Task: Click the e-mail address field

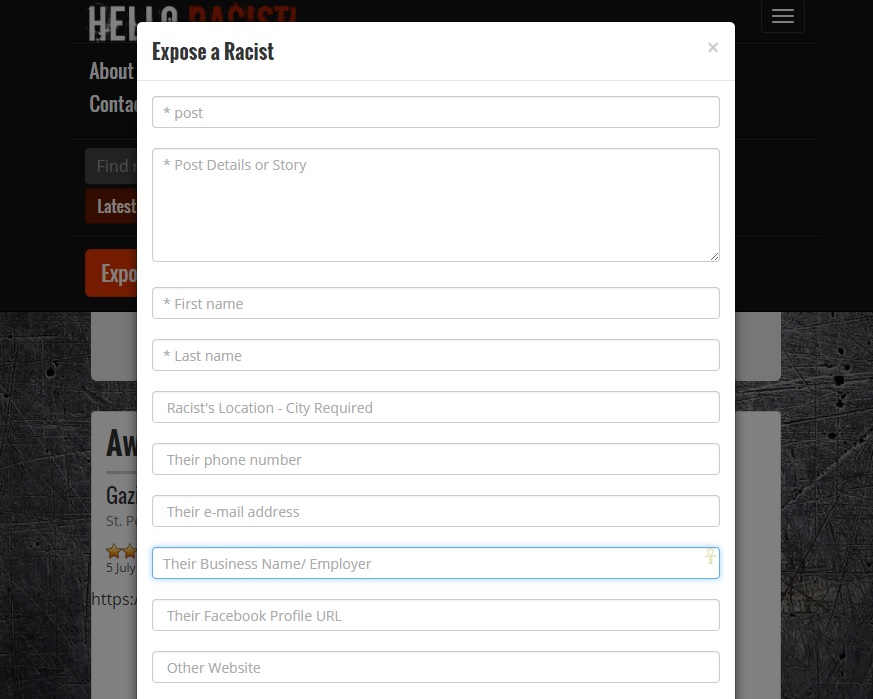Action: pyautogui.click(x=435, y=511)
